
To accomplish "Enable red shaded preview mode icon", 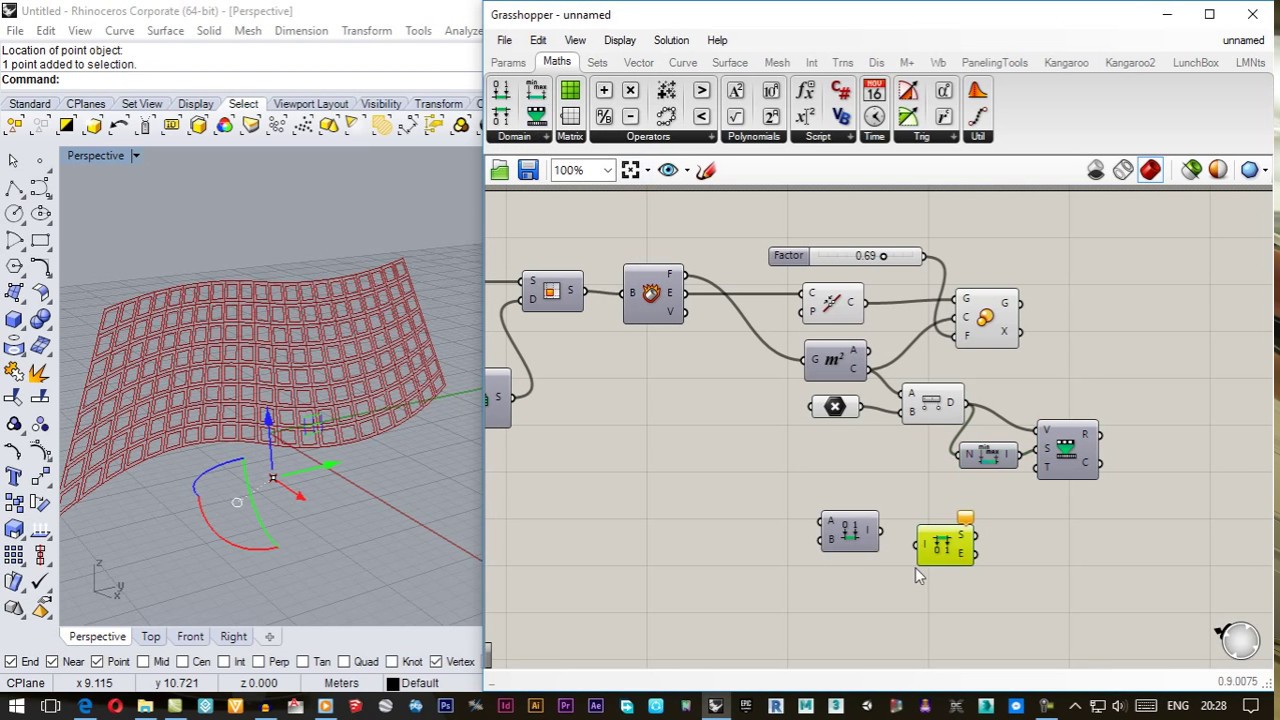I will [1150, 170].
